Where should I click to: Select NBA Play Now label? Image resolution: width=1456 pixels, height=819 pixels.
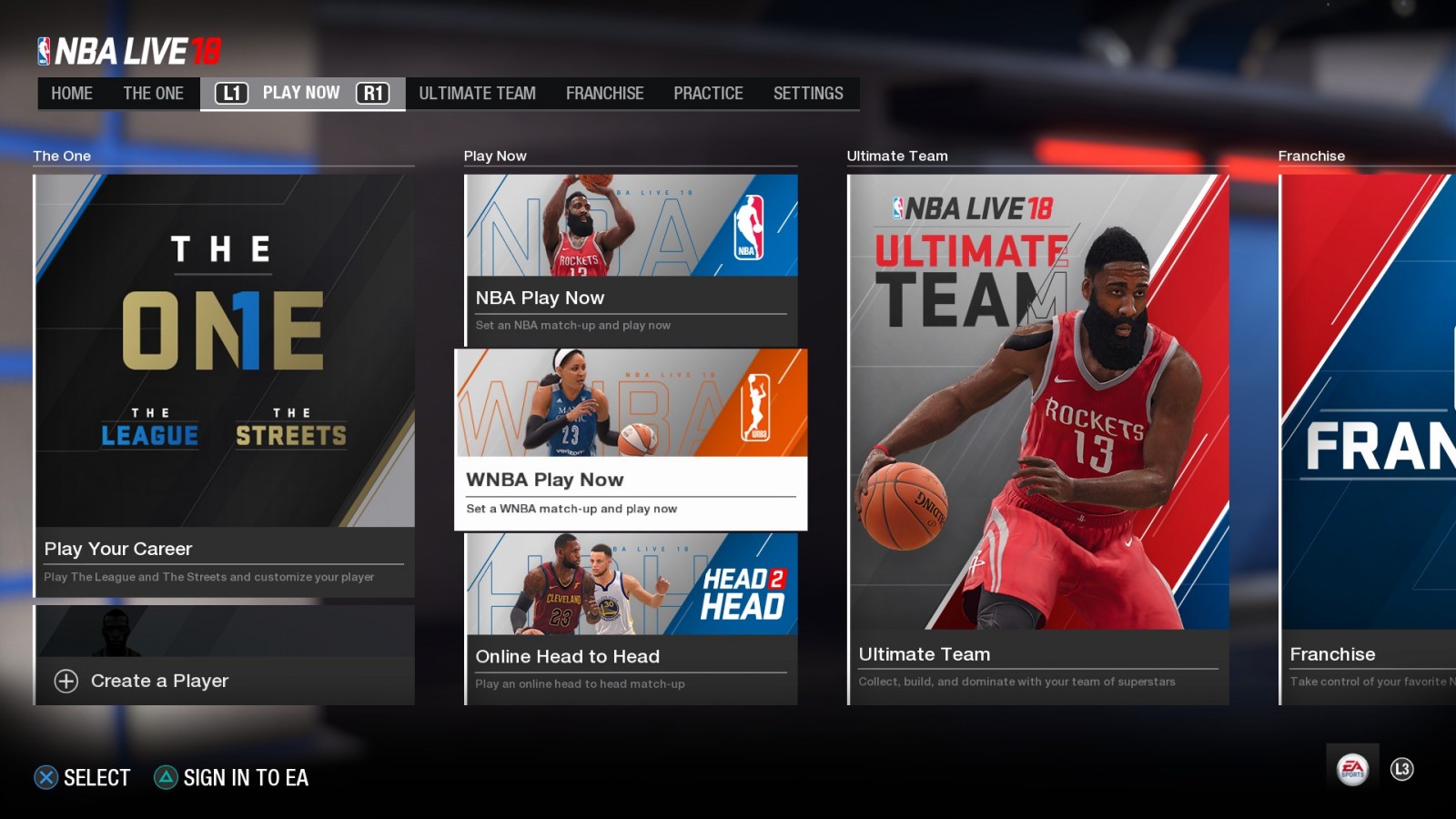coord(540,298)
